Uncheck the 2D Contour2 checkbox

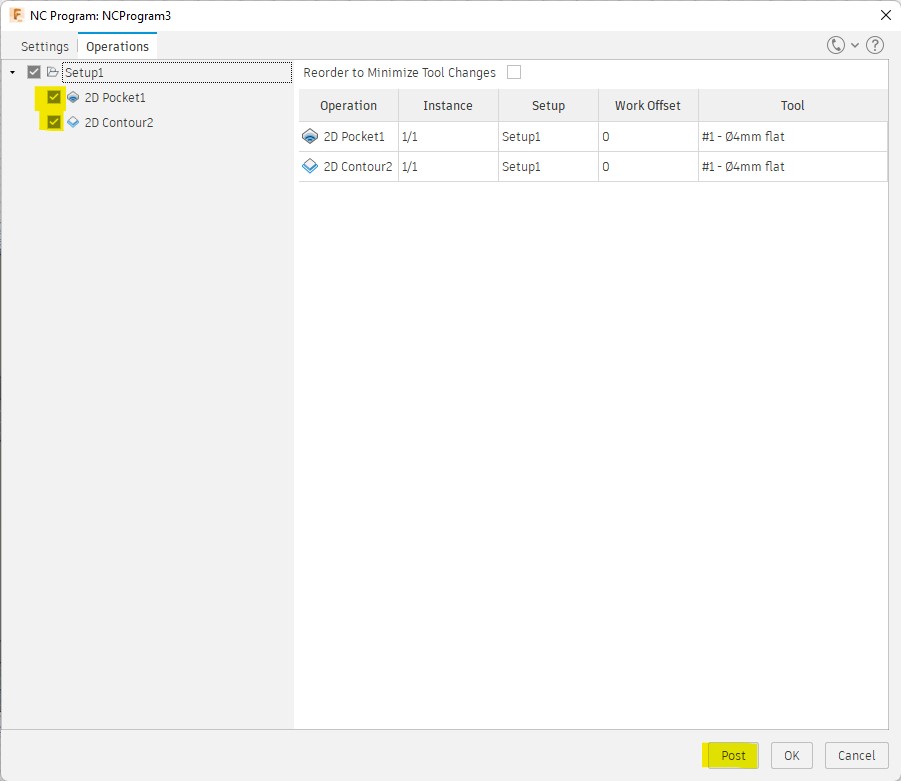[x=54, y=123]
